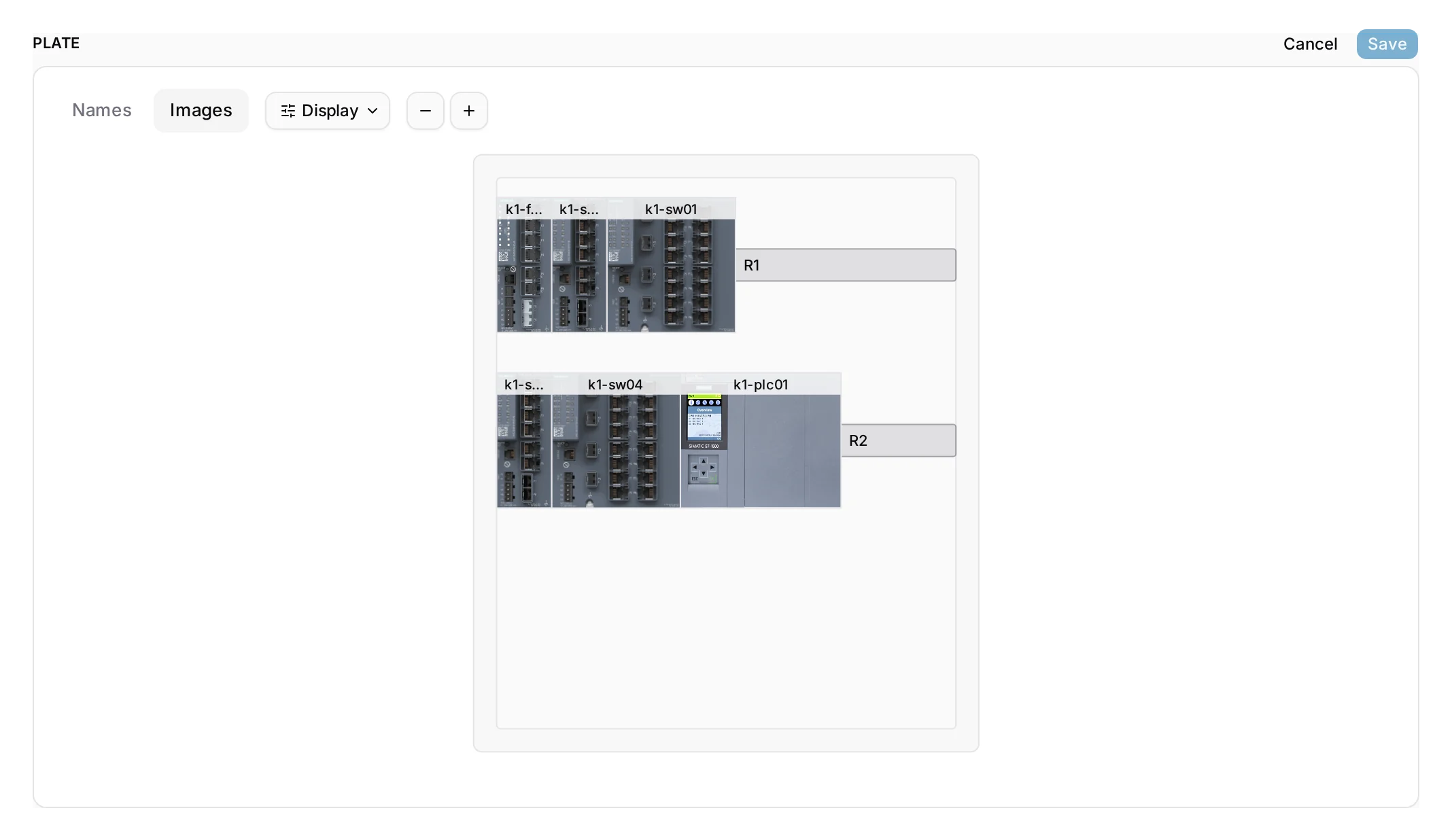
Task: Cancel editing the plate
Action: tap(1310, 44)
